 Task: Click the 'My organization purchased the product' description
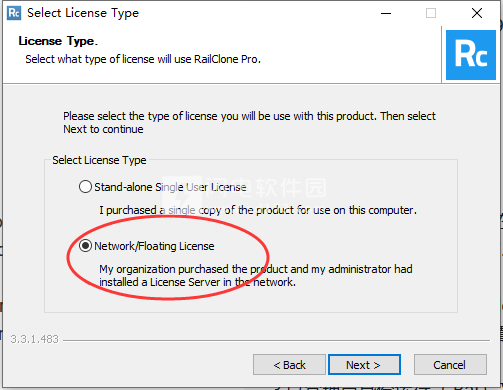(x=256, y=276)
